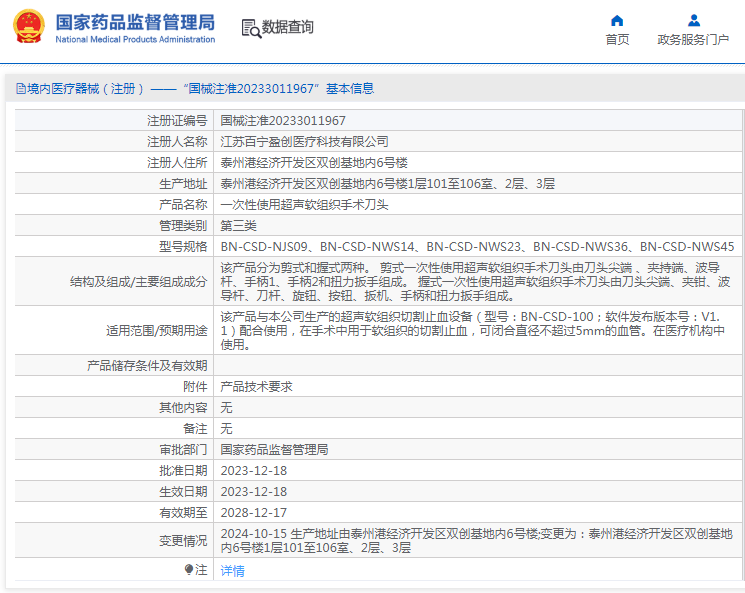
Task: Click the 生产地址 row label
Action: tap(183, 184)
